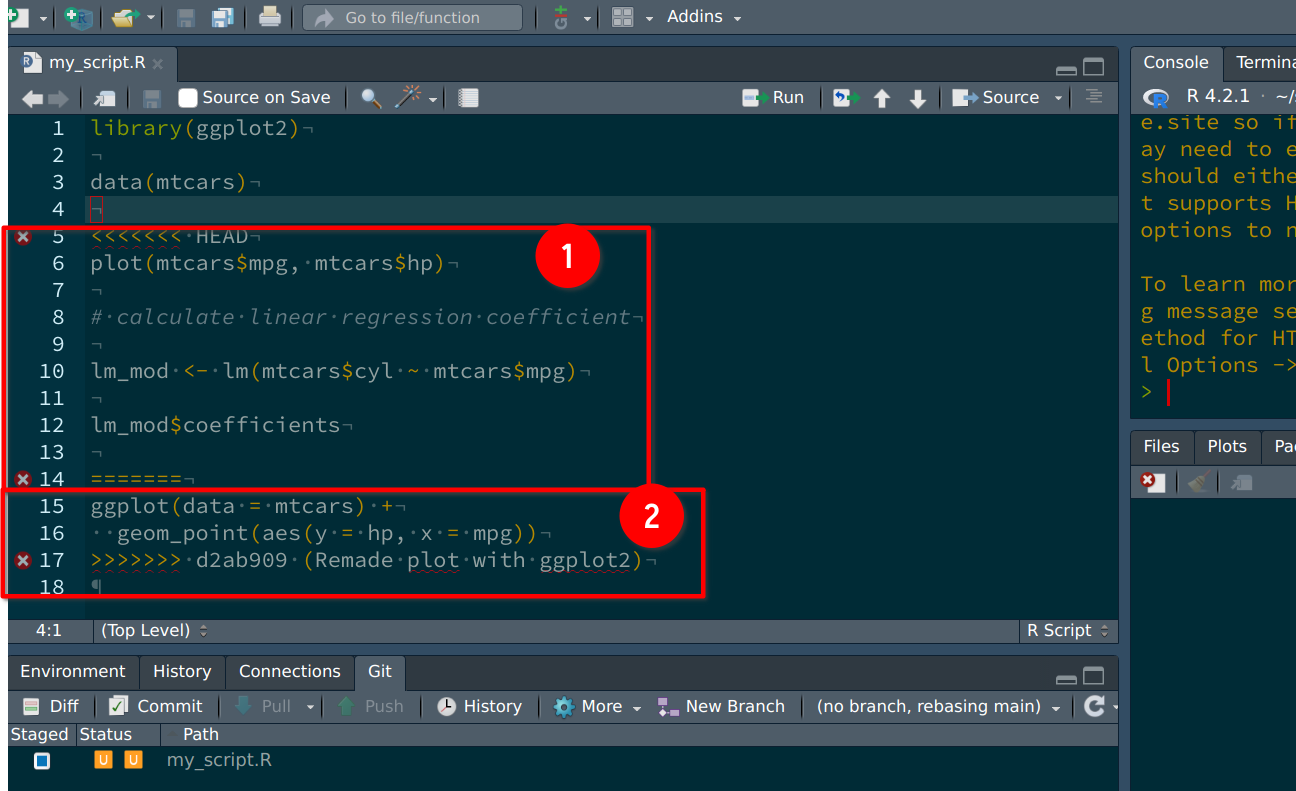Click the Git Commit button
The height and width of the screenshot is (791, 1296).
(155, 706)
